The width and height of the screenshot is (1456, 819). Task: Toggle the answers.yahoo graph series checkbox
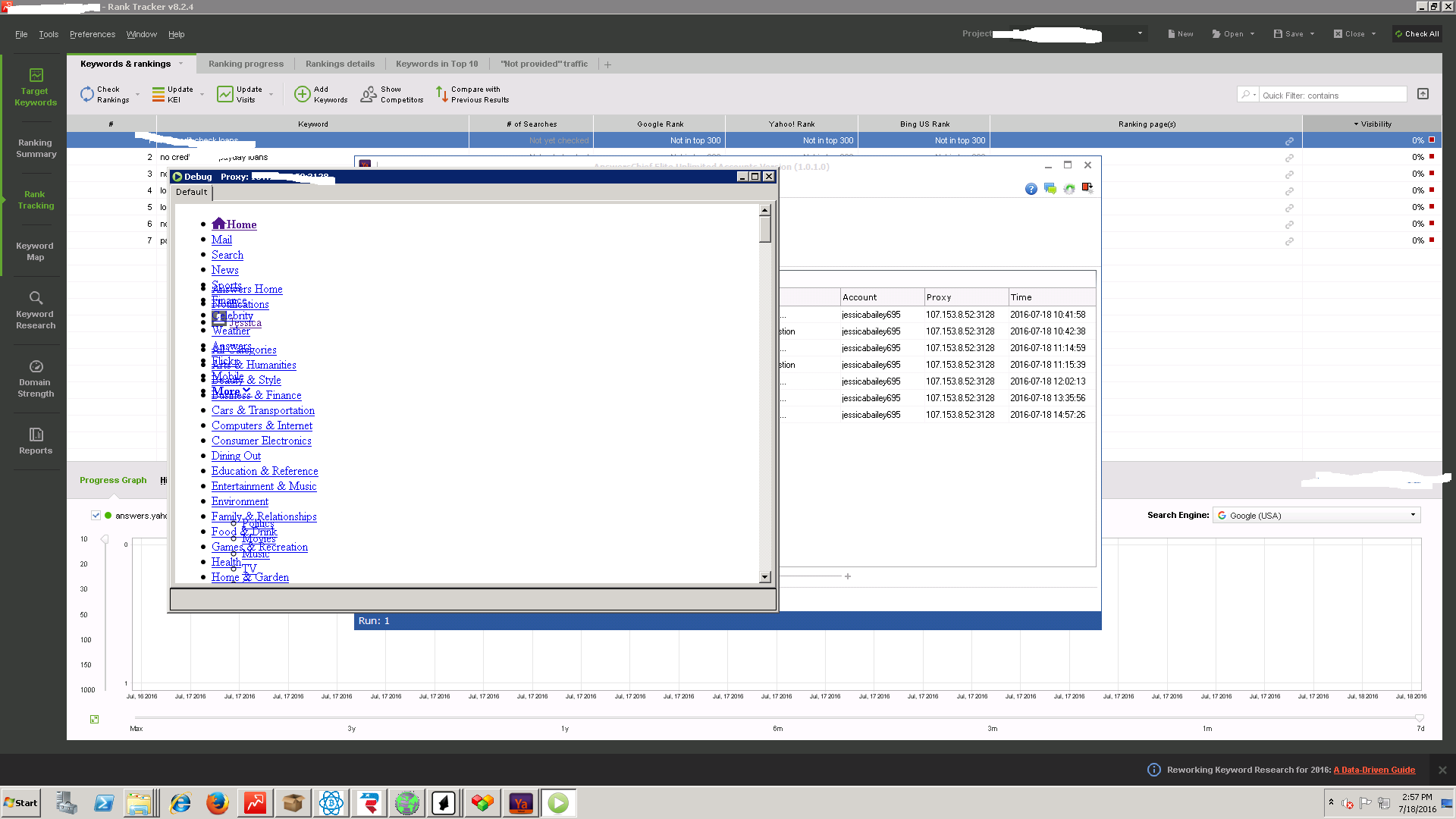tap(96, 516)
